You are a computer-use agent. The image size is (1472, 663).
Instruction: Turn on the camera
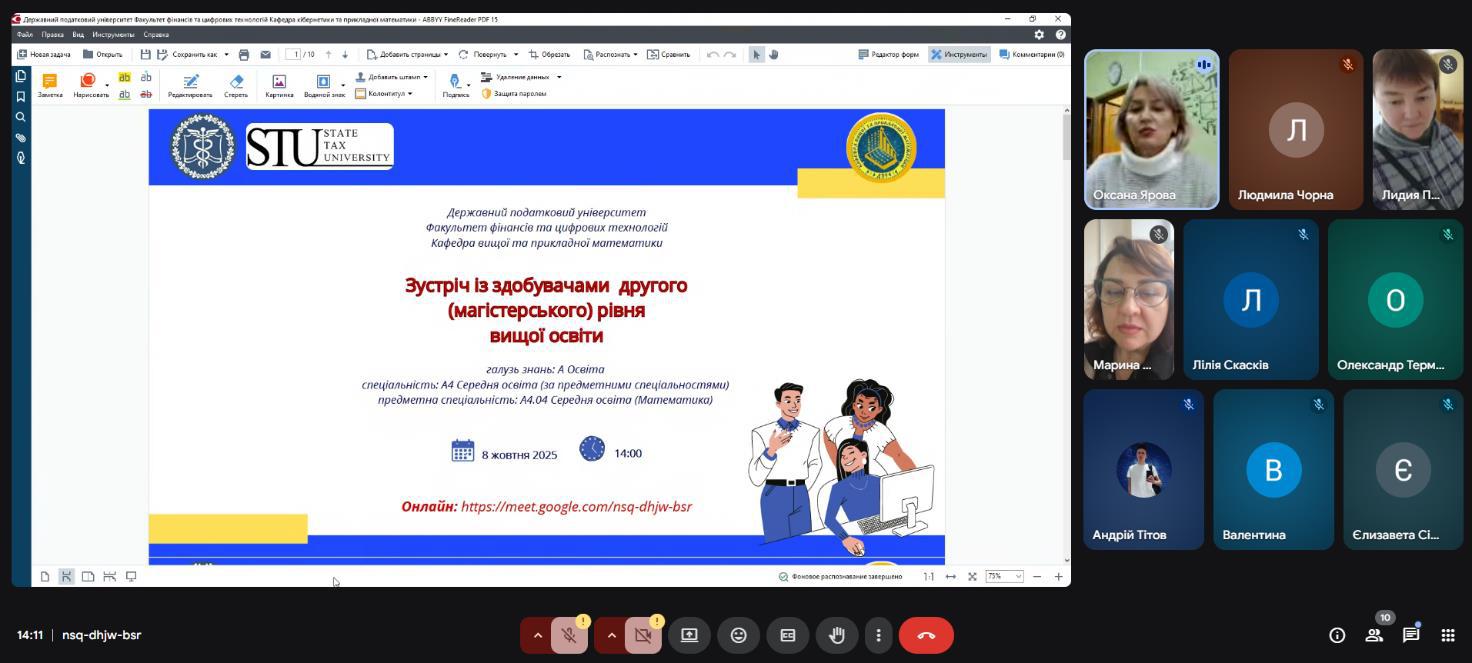coord(643,635)
